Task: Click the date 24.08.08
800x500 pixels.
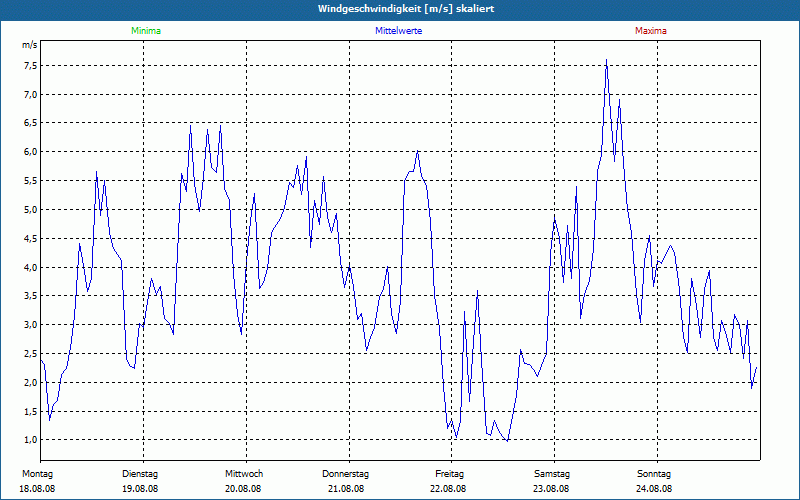Action: pyautogui.click(x=654, y=489)
